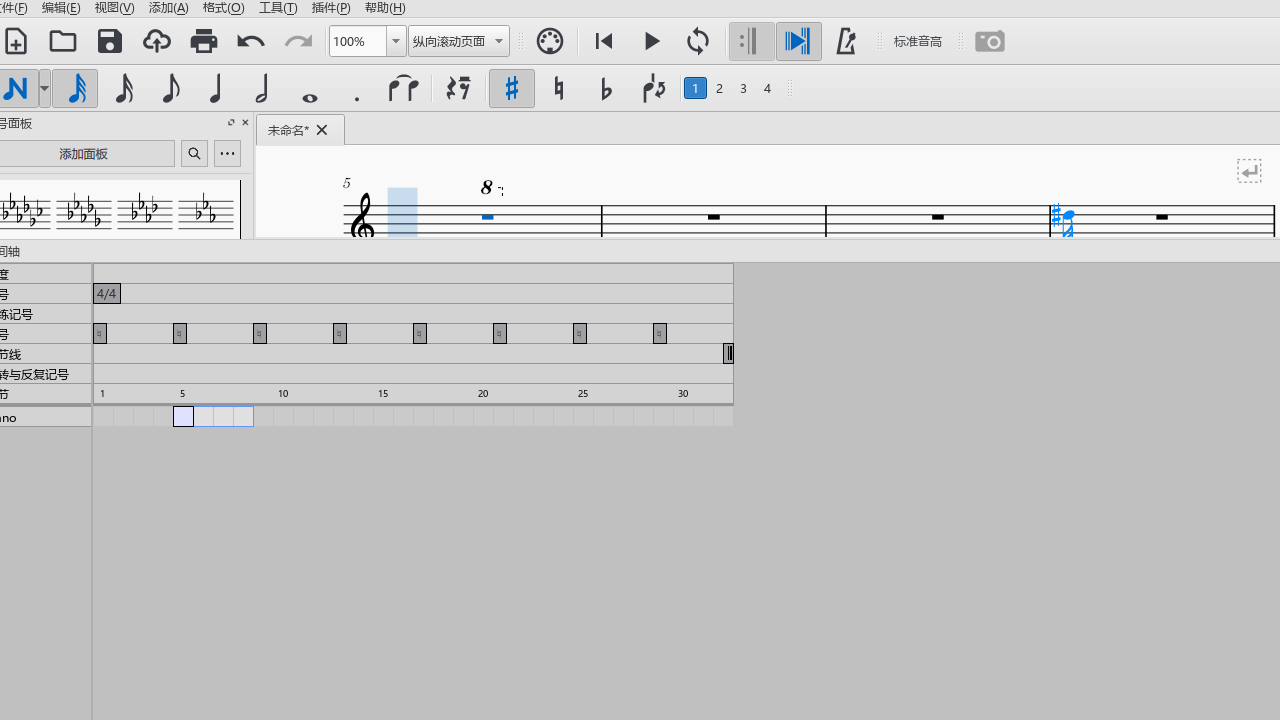Click the tie icon in the note toolbar
This screenshot has height=720, width=1280.
coord(403,88)
